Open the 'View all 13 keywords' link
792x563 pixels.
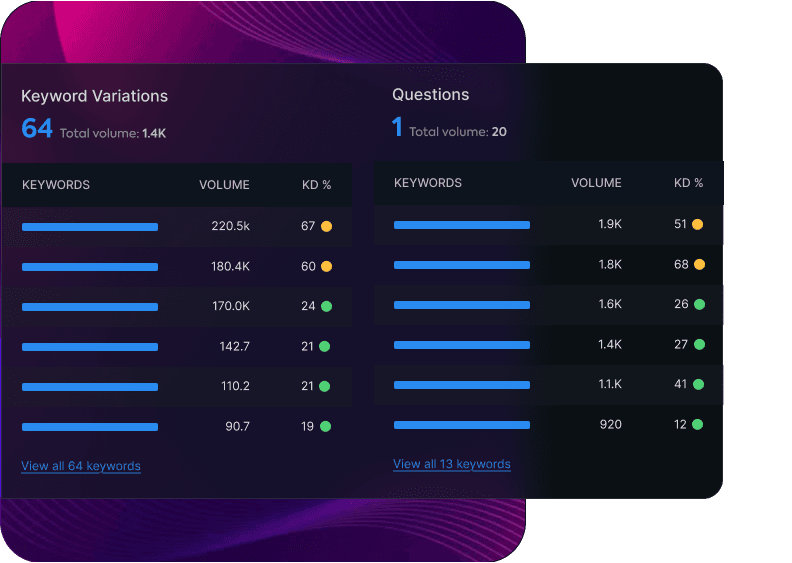pyautogui.click(x=452, y=464)
